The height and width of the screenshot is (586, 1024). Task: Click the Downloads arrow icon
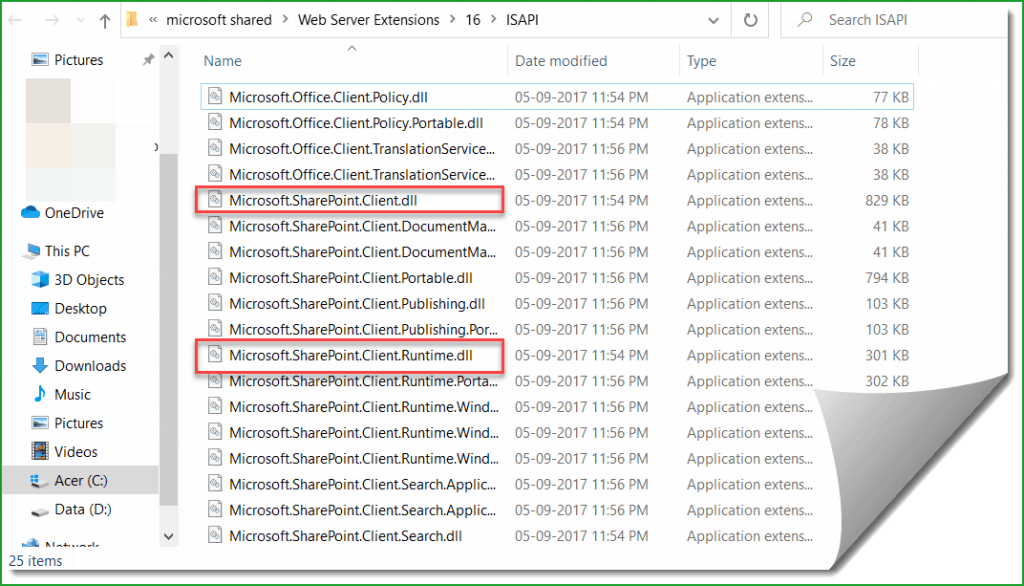(40, 365)
